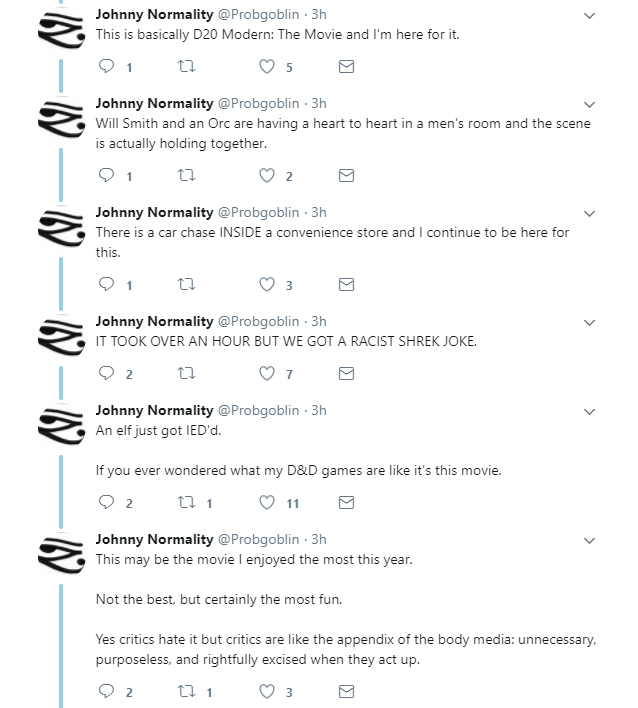Image resolution: width=638 pixels, height=708 pixels.
Task: Expand the menu chevron on the car chase tweet
Action: 589,214
